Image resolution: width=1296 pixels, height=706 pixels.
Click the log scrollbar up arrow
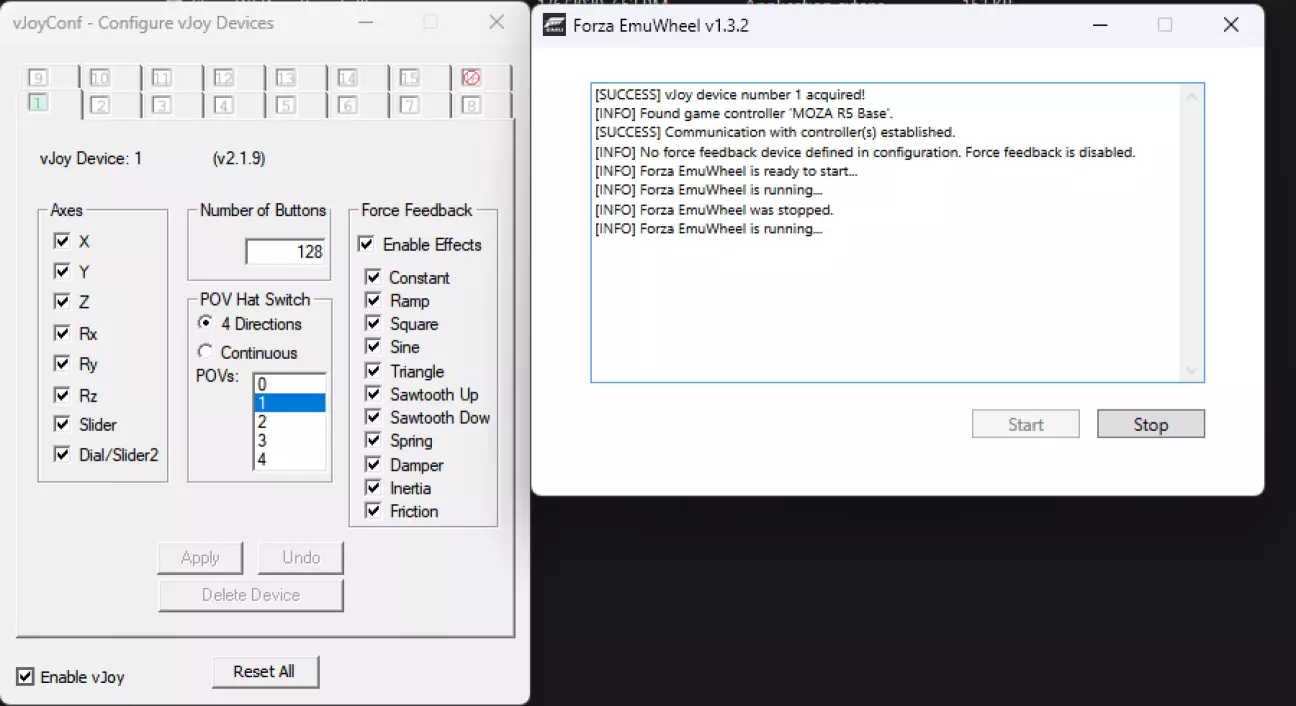(1191, 96)
